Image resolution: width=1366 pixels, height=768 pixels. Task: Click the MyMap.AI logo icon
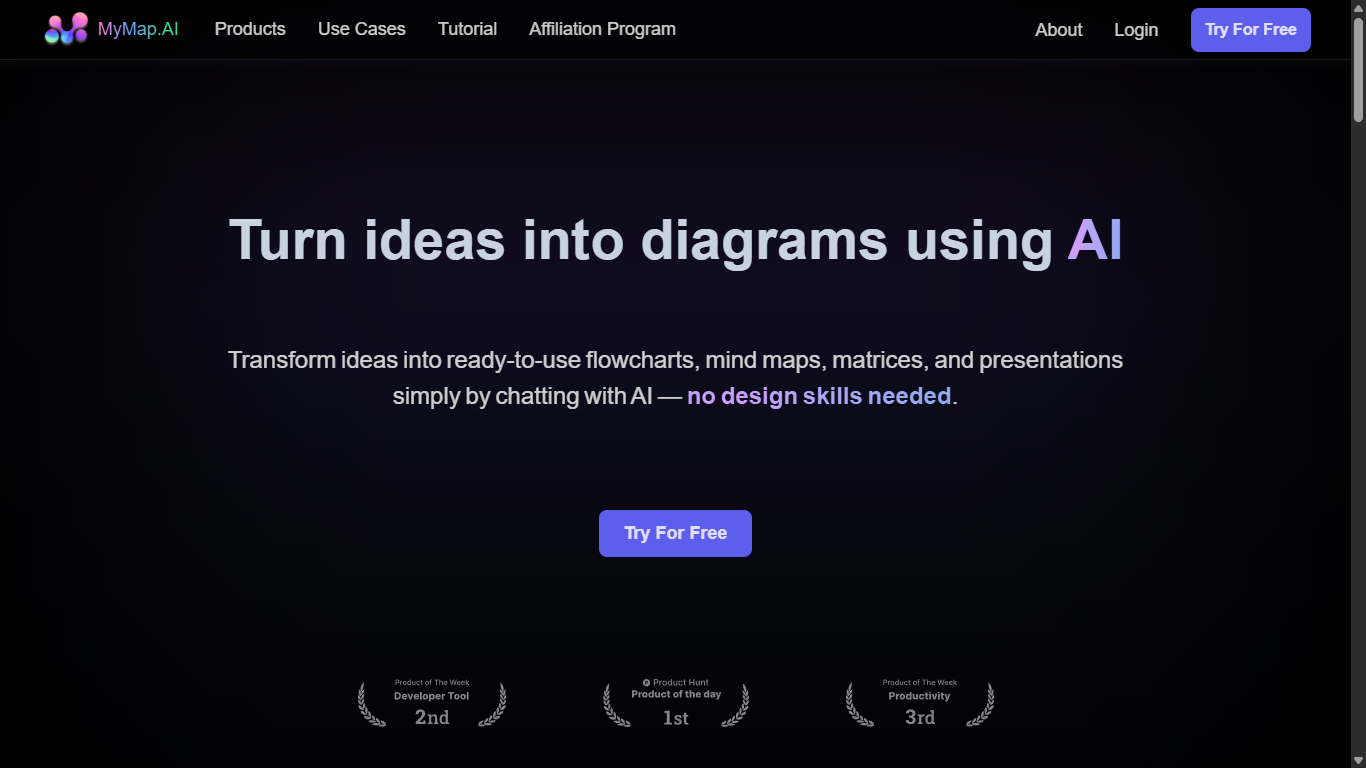pos(65,29)
